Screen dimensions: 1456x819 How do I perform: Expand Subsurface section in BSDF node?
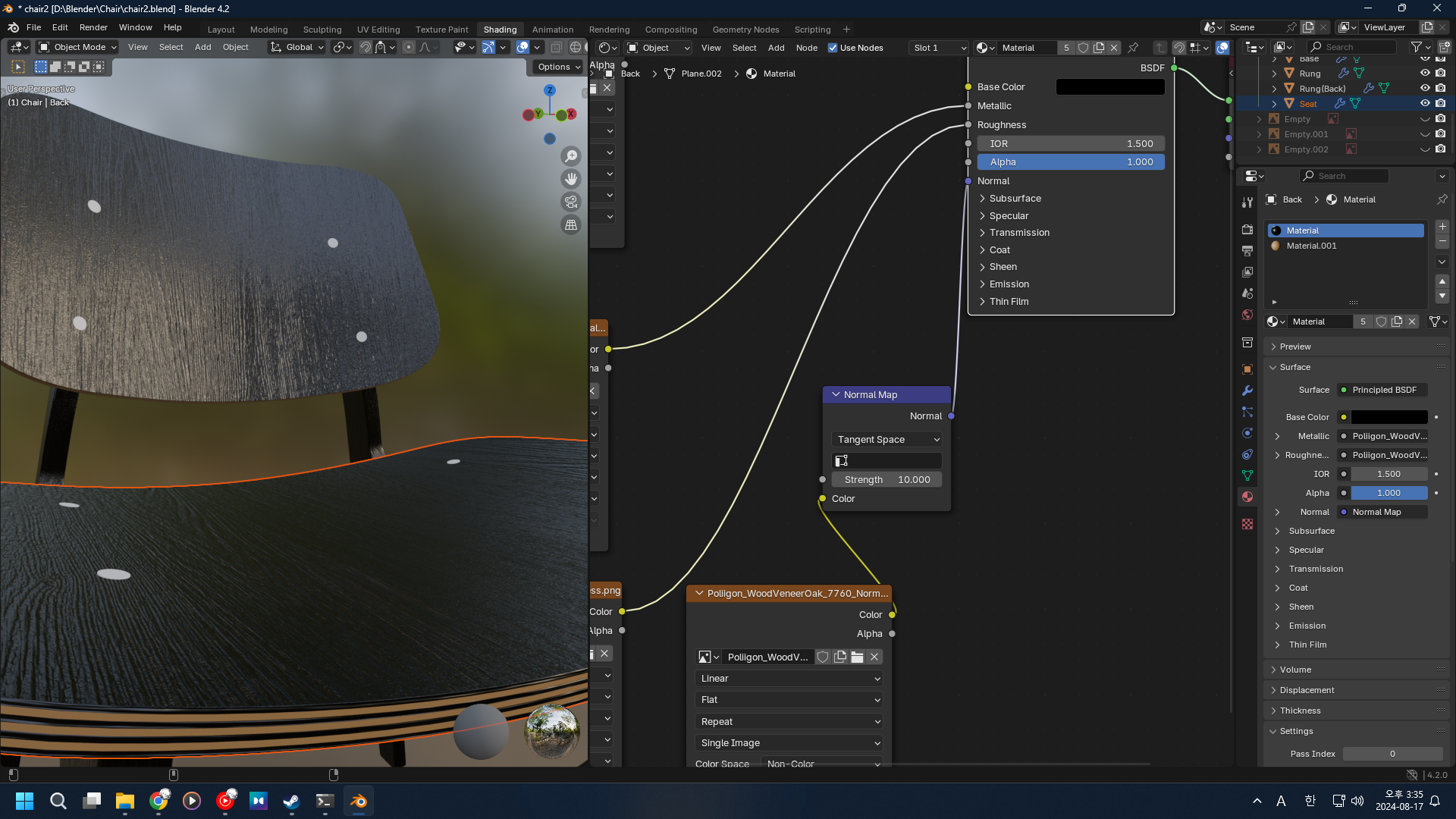(x=982, y=199)
